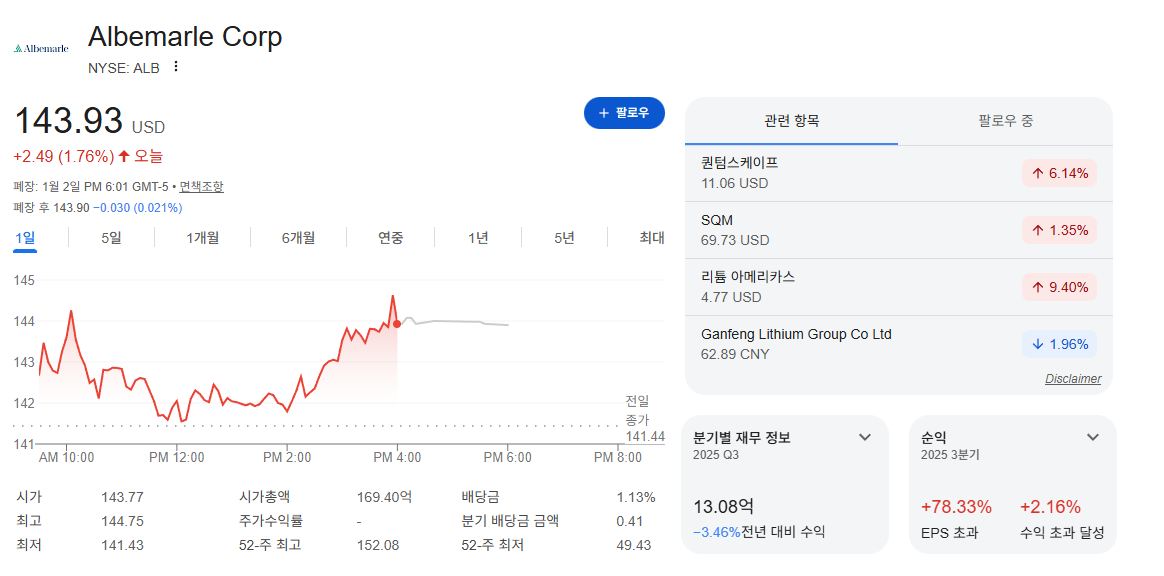Click the red up arrow next to 오늘
Screen dimensions: 1164x576
point(124,157)
